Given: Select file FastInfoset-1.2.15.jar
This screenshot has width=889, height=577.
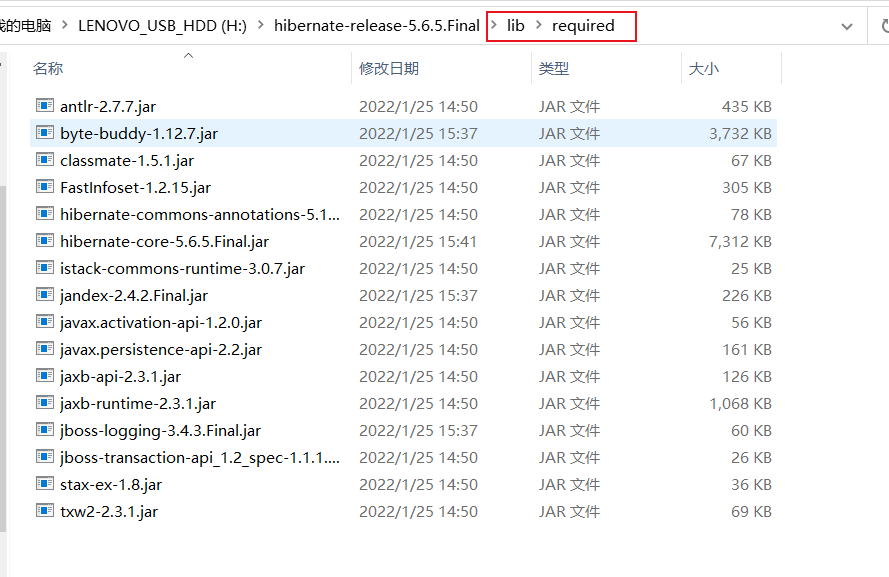Looking at the screenshot, I should coord(136,188).
